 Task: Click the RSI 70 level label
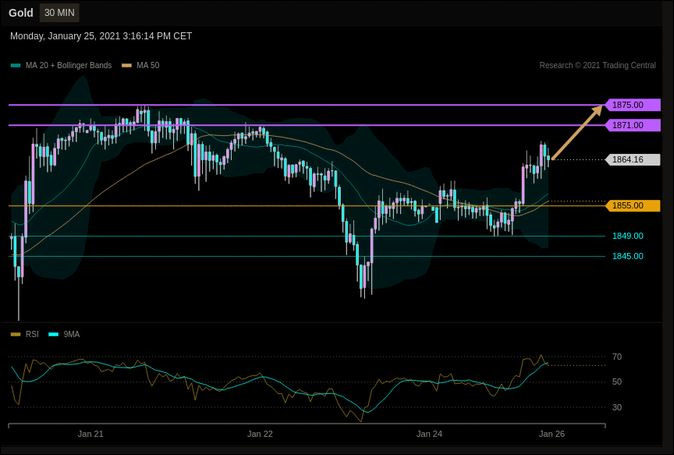617,357
